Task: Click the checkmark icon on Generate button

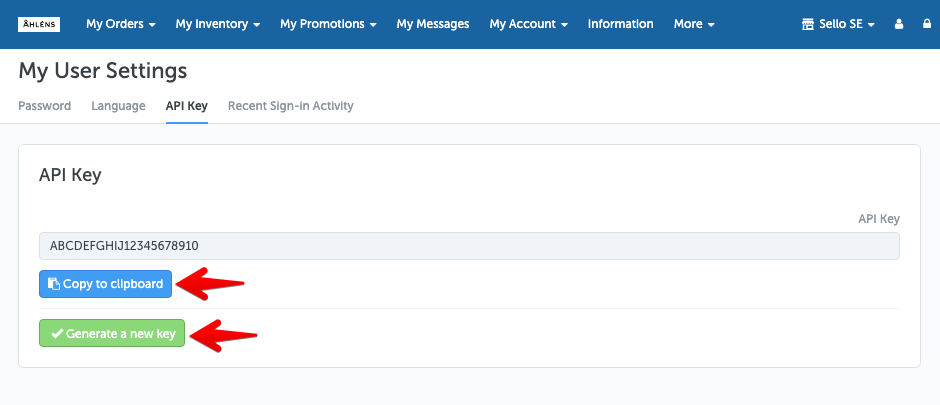Action: [57, 334]
